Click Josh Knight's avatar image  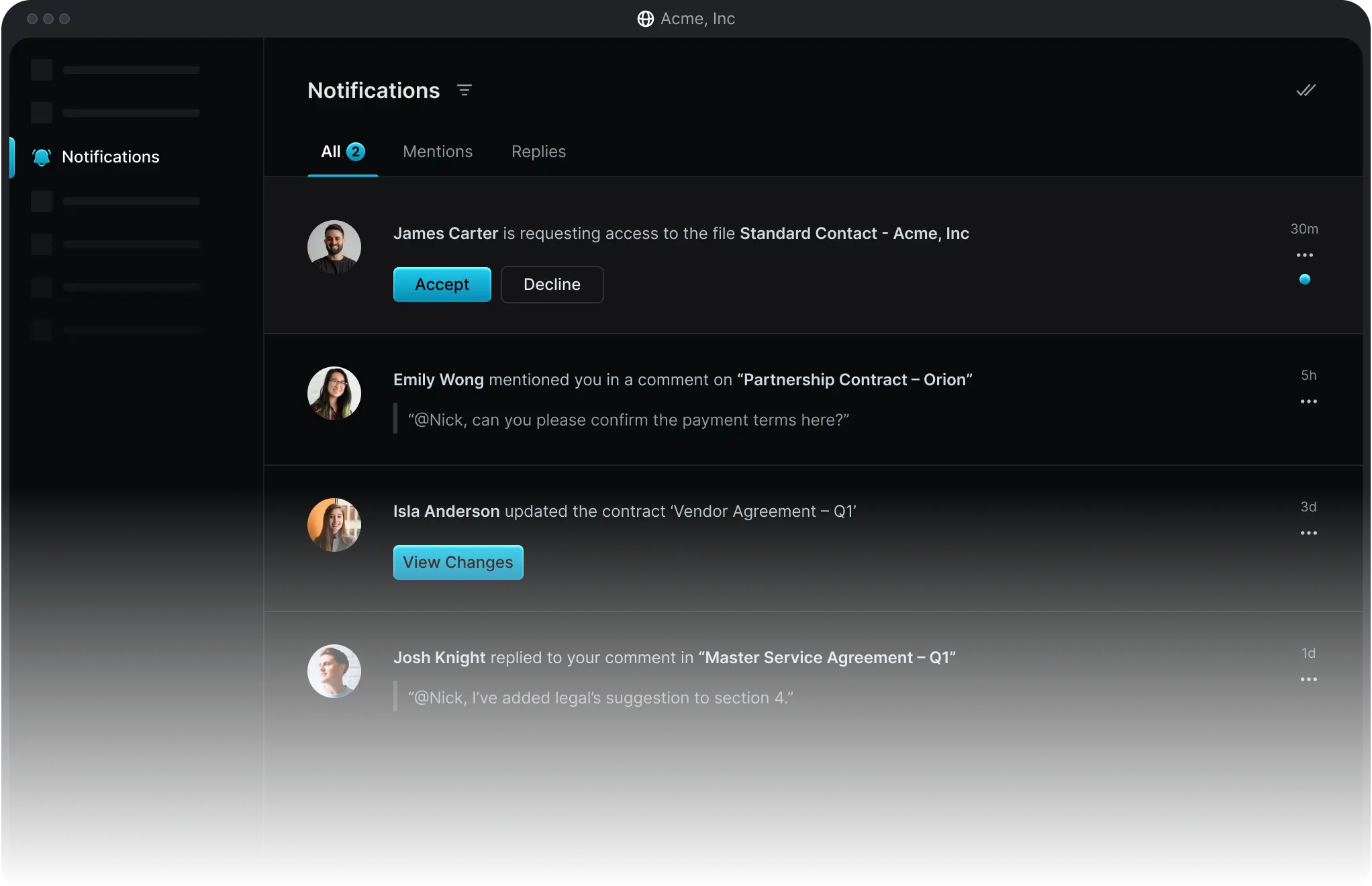(334, 671)
